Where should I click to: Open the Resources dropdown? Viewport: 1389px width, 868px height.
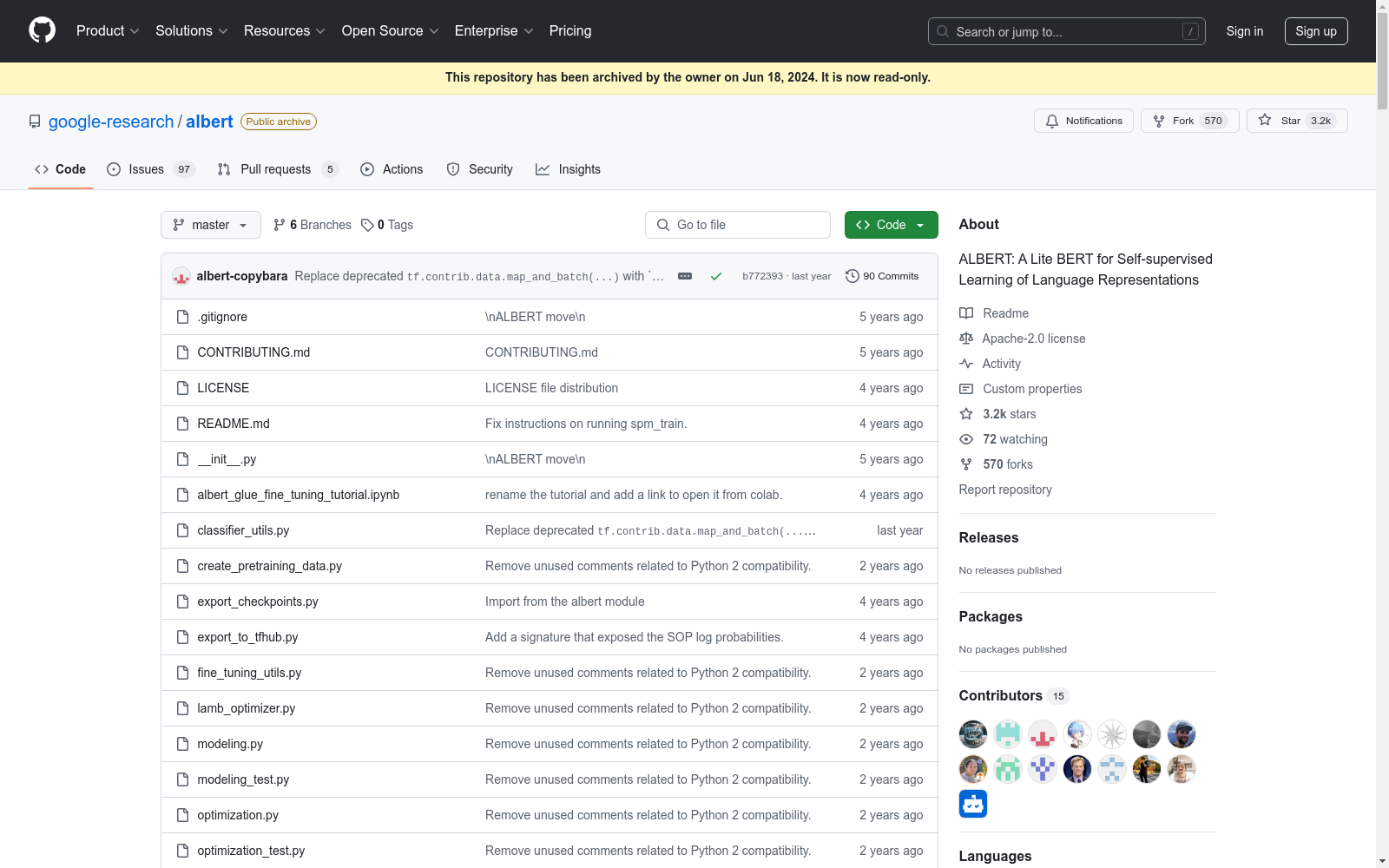coord(285,31)
